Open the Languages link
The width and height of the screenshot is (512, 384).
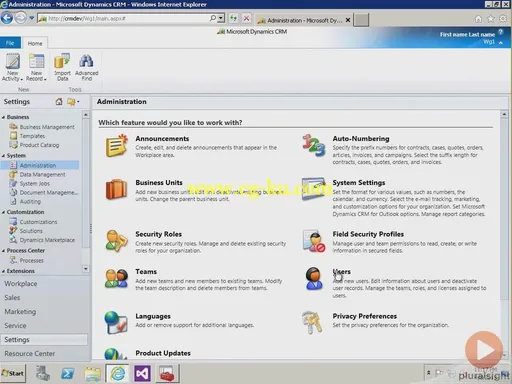[x=153, y=316]
